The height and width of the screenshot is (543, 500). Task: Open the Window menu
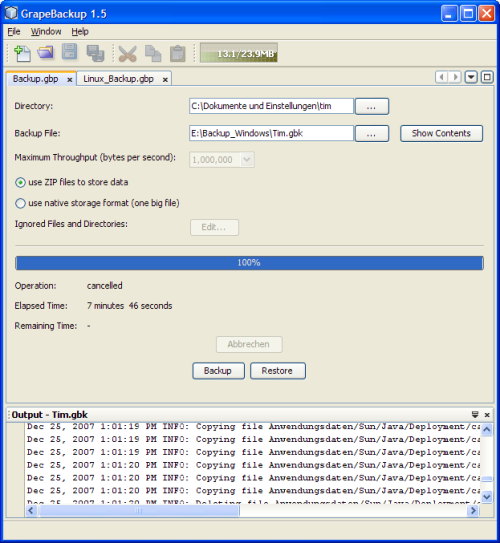pyautogui.click(x=46, y=32)
